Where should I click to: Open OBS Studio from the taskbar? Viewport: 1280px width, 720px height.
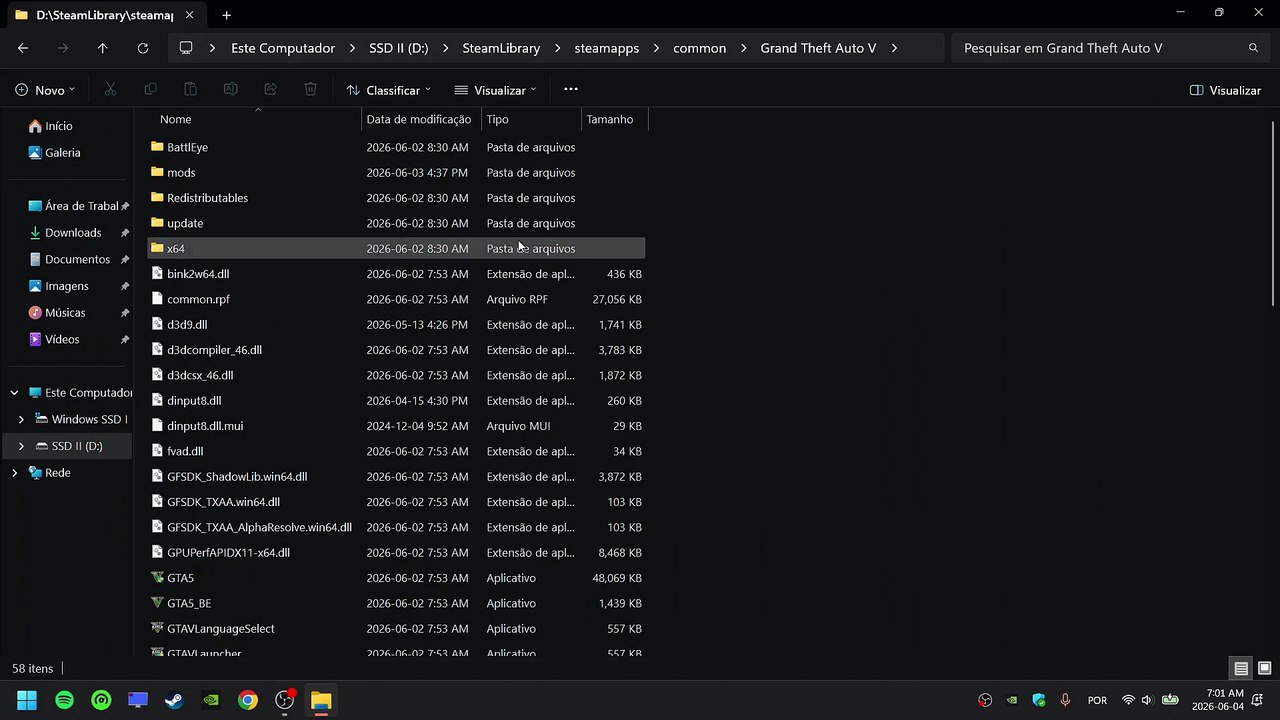(x=284, y=701)
